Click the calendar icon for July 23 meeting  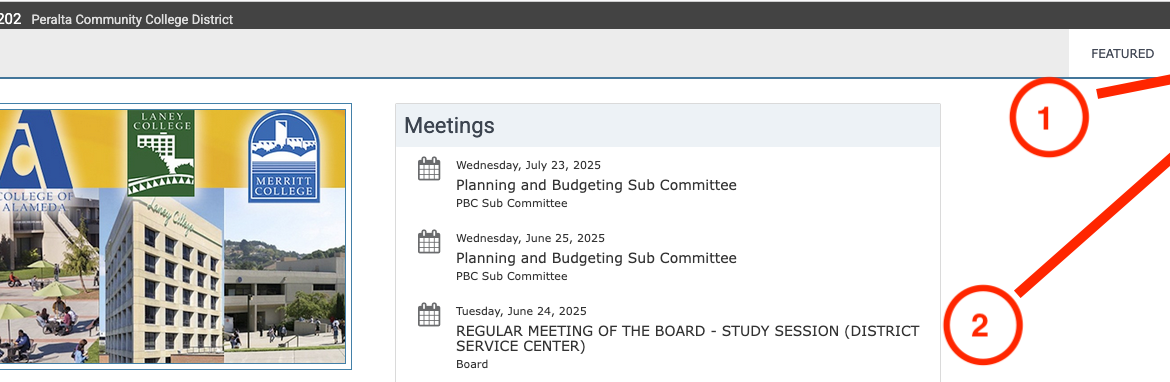tap(429, 169)
